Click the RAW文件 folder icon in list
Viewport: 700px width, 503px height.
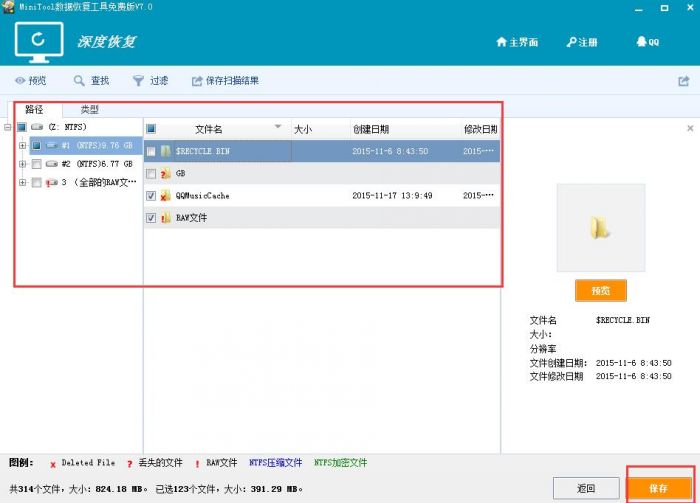pos(166,218)
